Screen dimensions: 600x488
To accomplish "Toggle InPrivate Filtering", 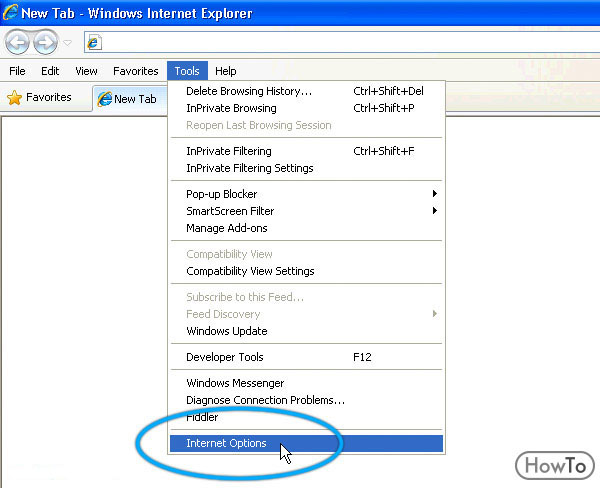I will 306,151.
